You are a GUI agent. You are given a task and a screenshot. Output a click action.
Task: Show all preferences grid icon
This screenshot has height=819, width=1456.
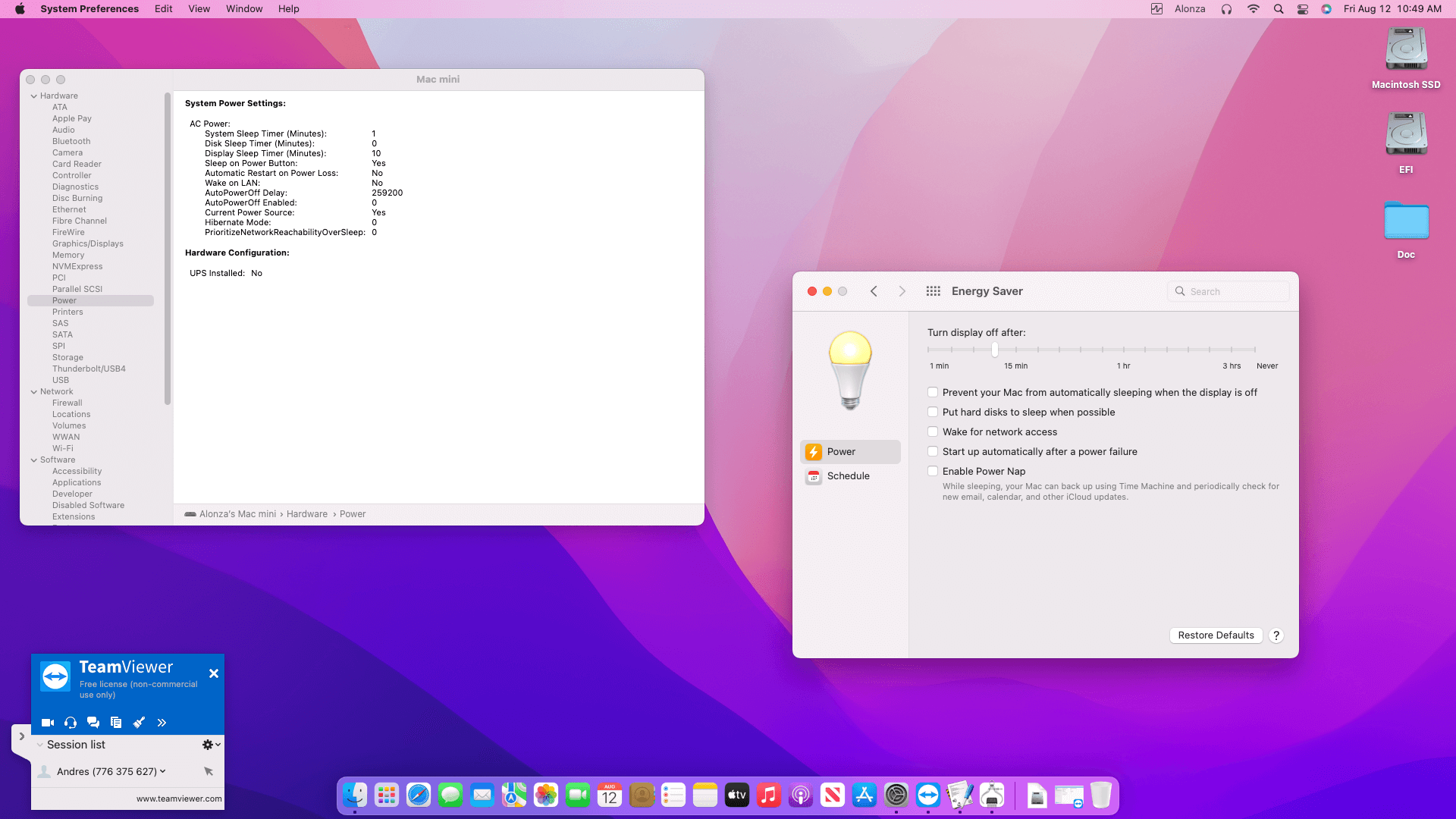coord(933,291)
